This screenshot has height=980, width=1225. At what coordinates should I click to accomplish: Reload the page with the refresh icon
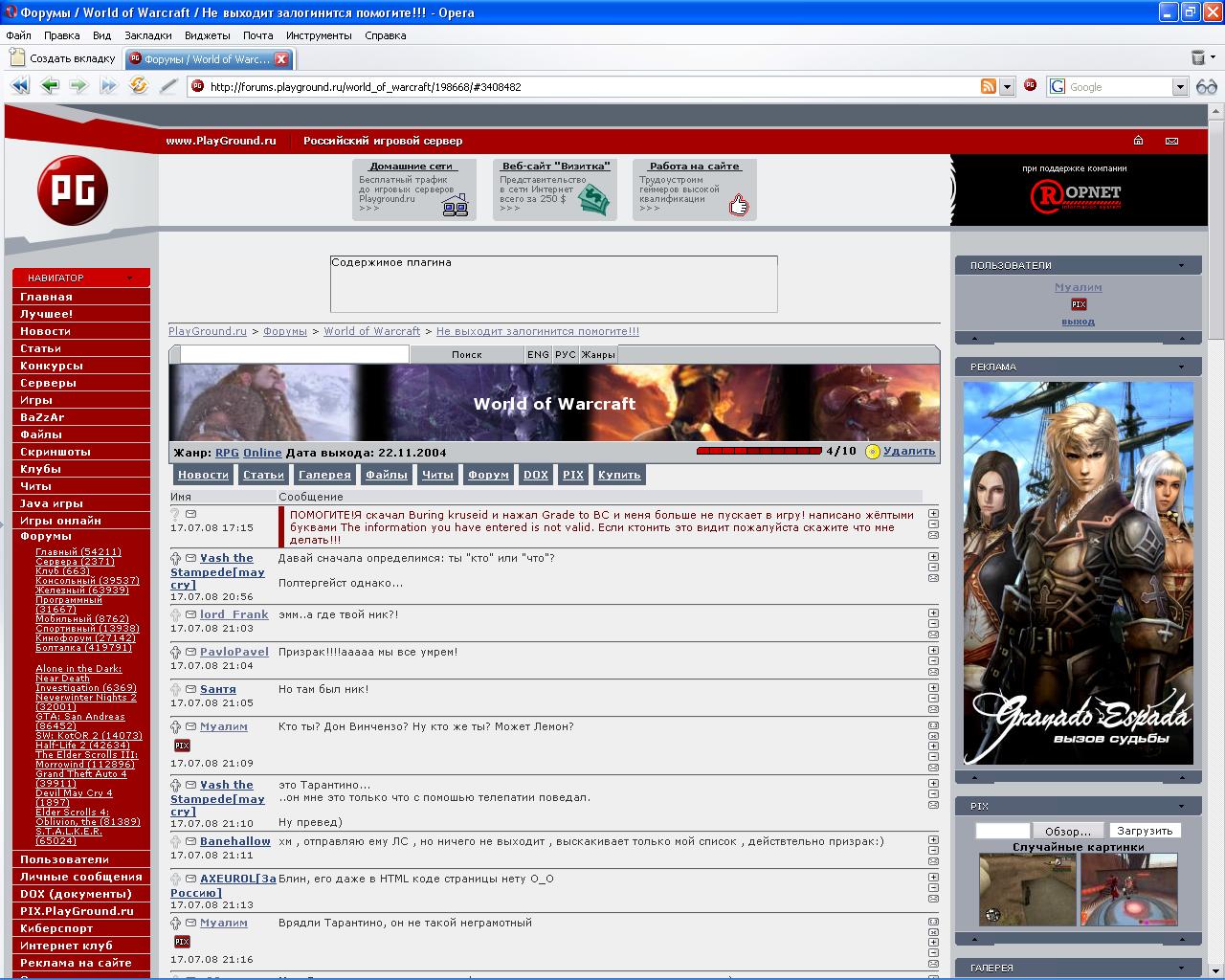(139, 86)
